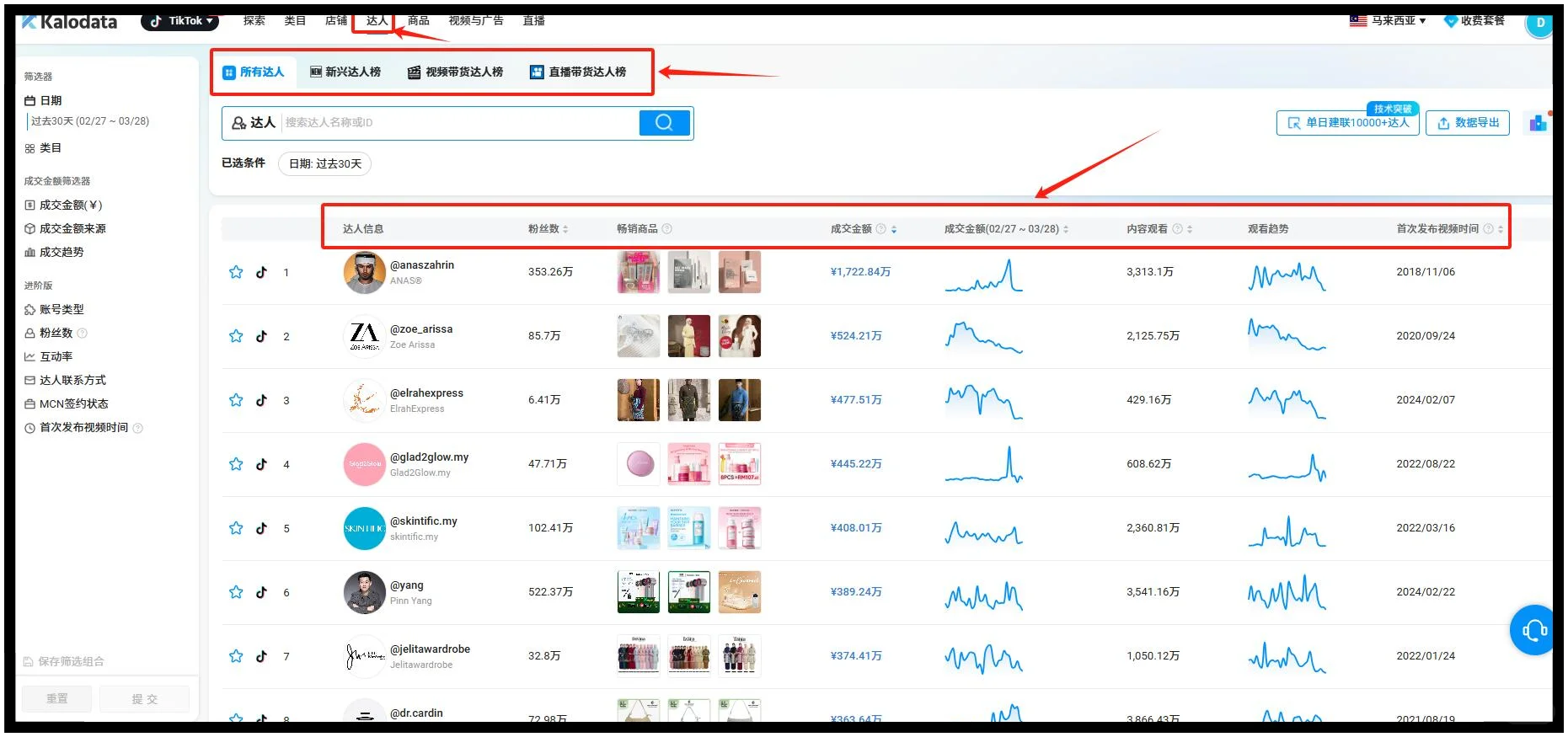Open first product thumbnail of @yang
The height and width of the screenshot is (737, 1568).
pyautogui.click(x=639, y=592)
